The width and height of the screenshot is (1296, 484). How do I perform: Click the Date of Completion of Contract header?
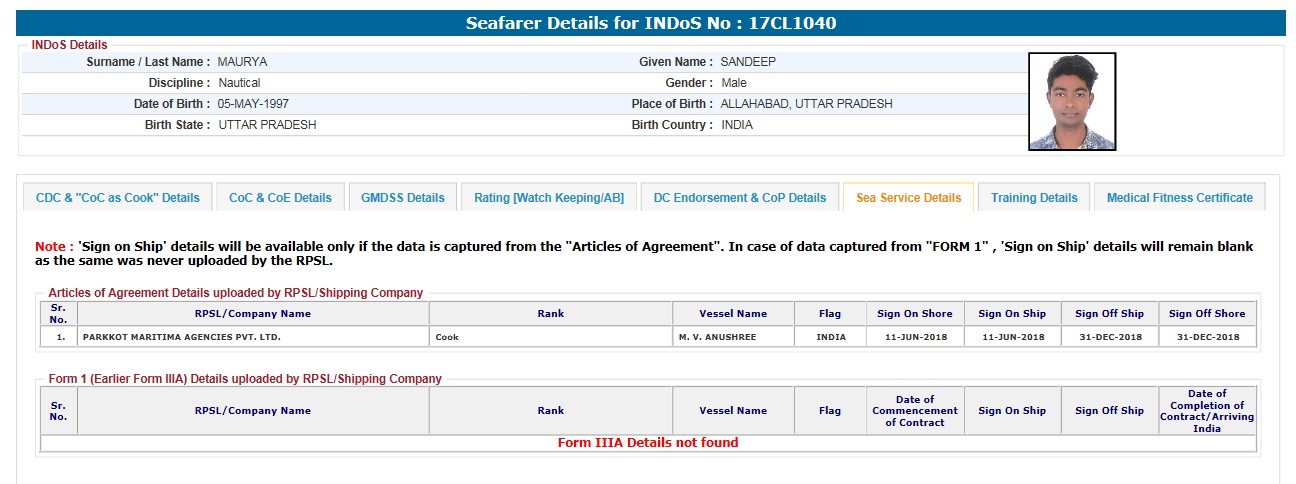(1207, 411)
